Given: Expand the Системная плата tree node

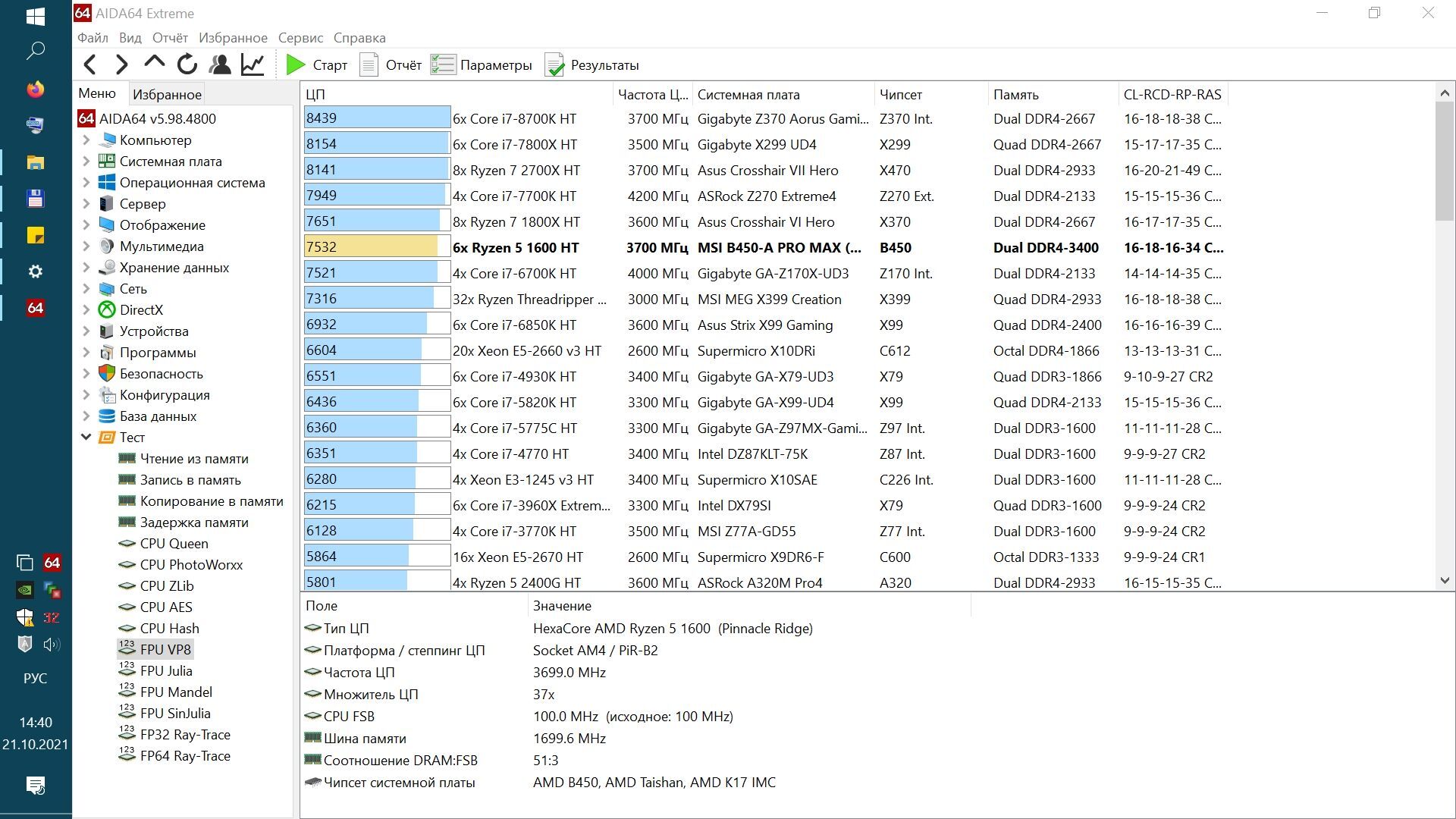Looking at the screenshot, I should 86,162.
